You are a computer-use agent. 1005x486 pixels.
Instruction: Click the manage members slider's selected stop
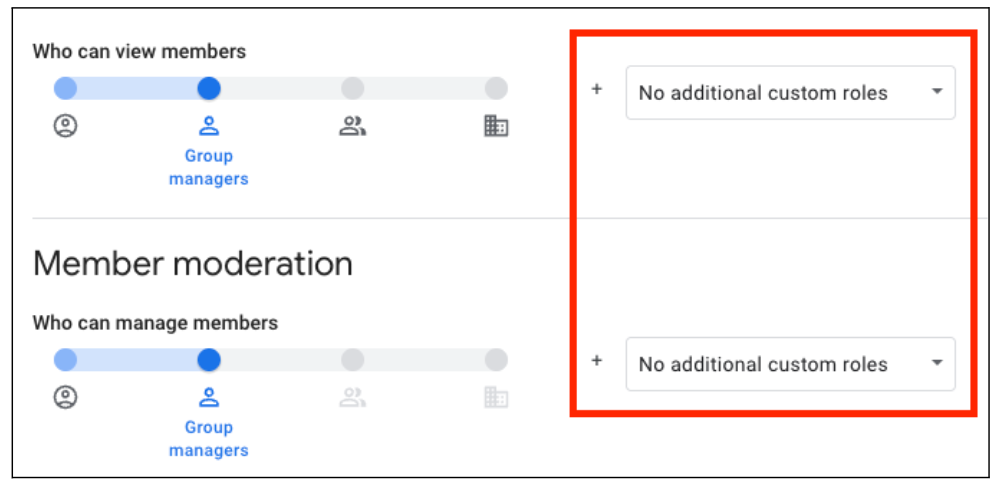point(209,360)
